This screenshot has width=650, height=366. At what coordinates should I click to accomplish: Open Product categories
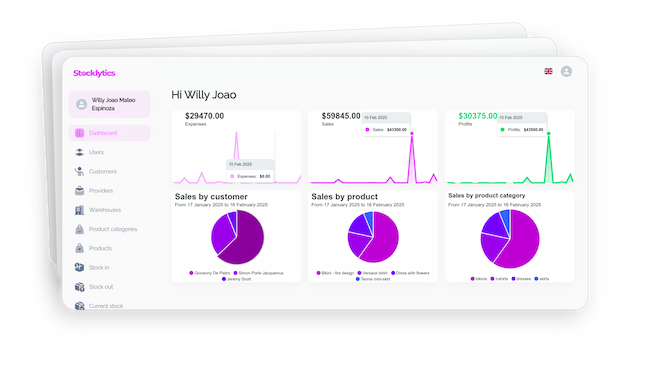(113, 229)
